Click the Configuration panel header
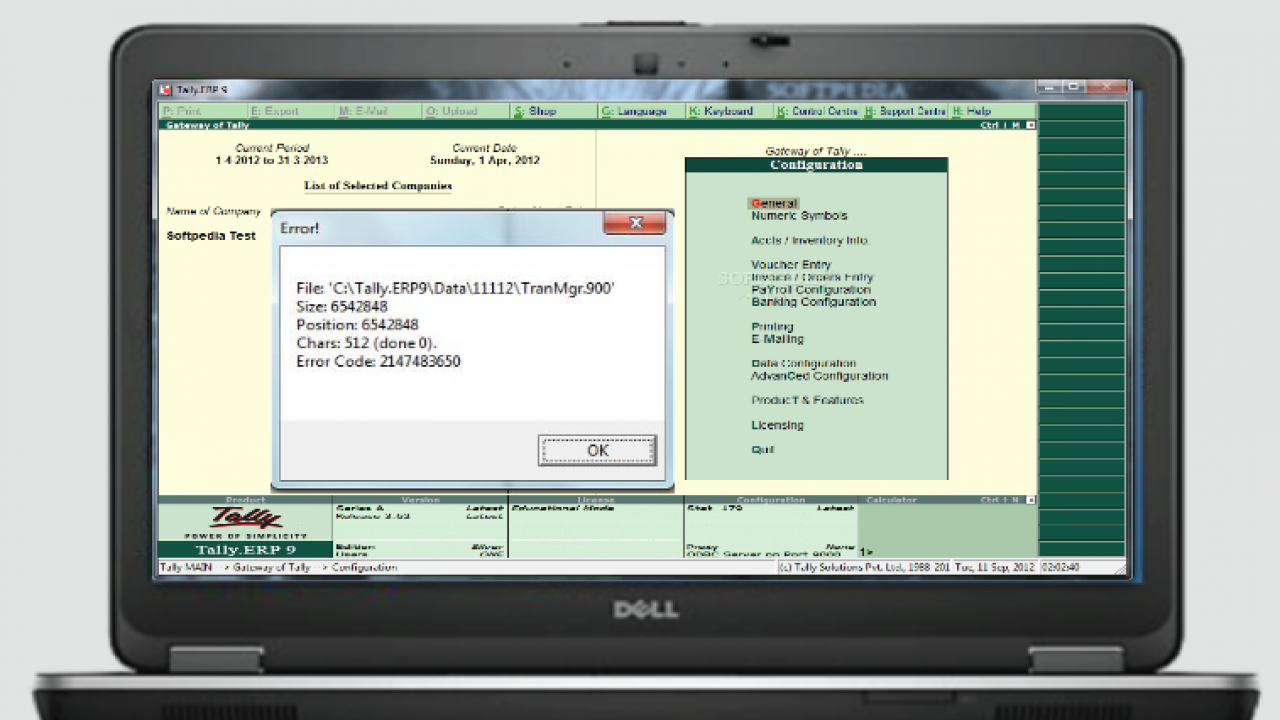Image resolution: width=1280 pixels, height=720 pixels. coord(816,165)
